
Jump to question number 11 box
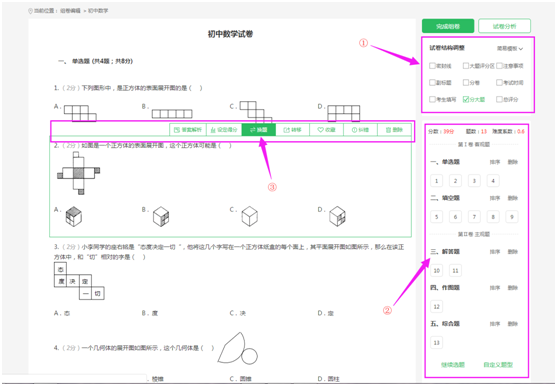tap(455, 271)
